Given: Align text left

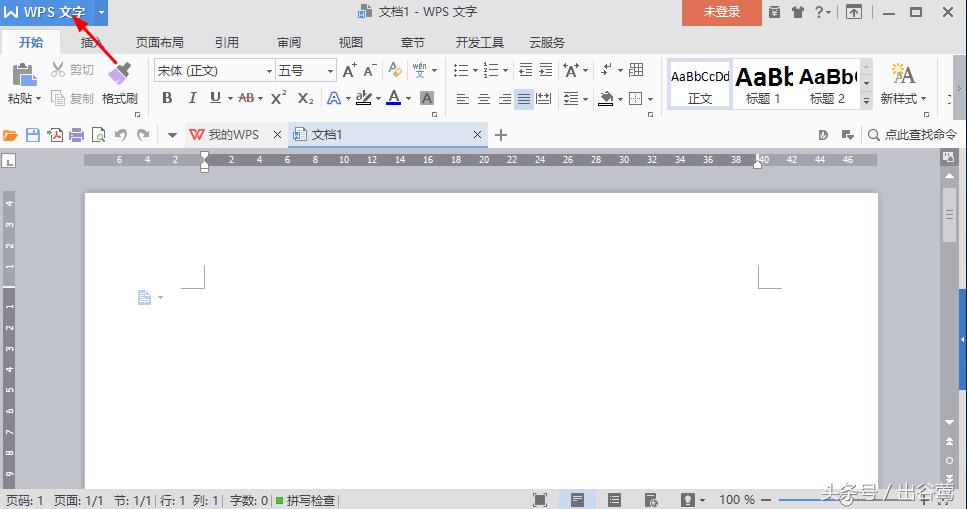Looking at the screenshot, I should pos(463,99).
